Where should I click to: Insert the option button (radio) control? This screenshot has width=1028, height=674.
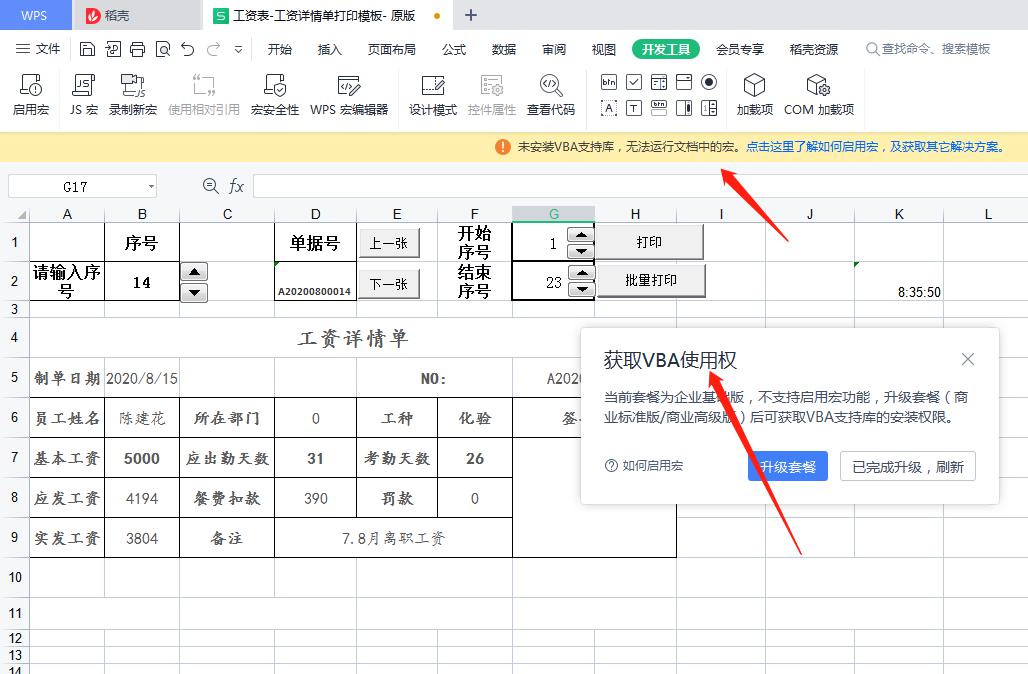(x=709, y=82)
